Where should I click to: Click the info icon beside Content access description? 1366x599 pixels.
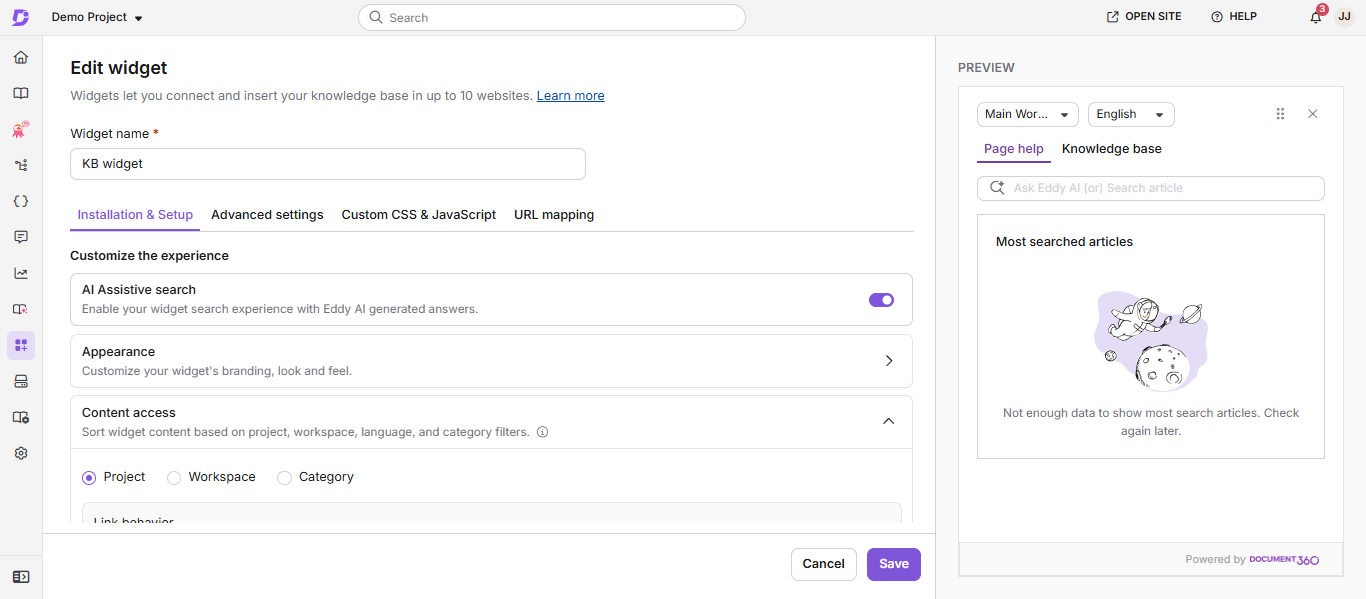pos(542,432)
